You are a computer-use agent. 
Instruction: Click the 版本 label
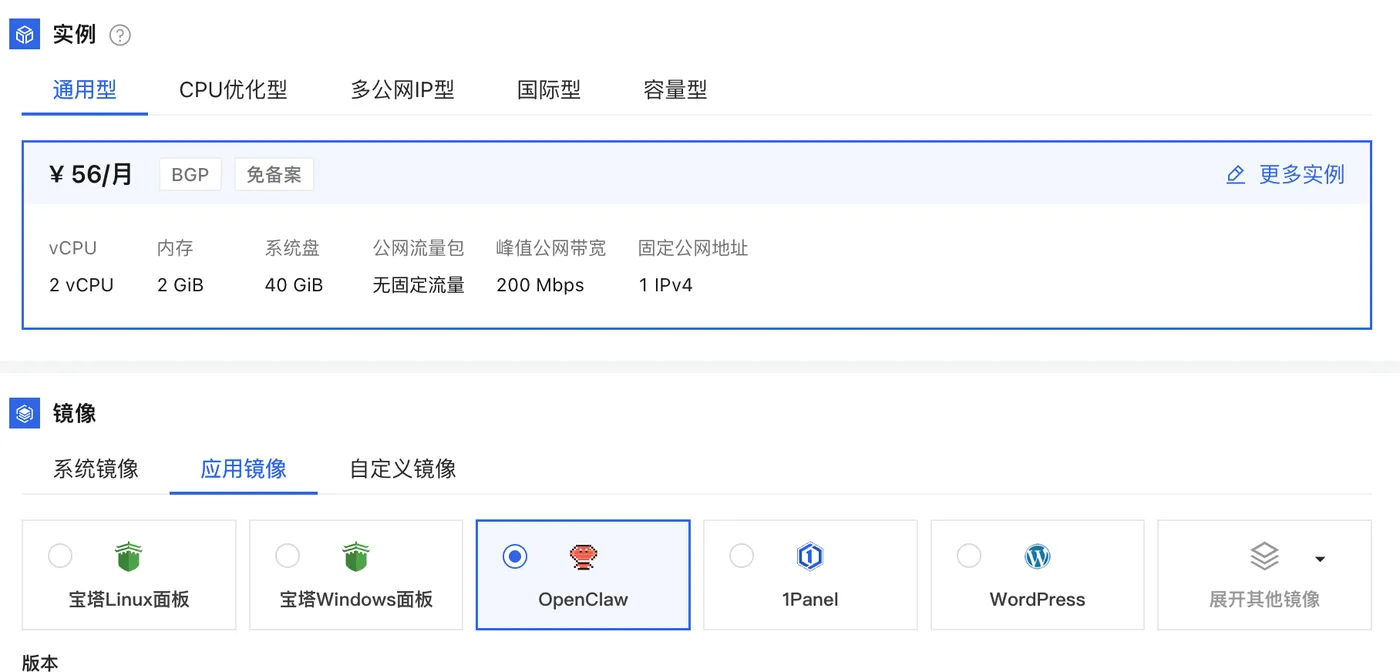40,662
